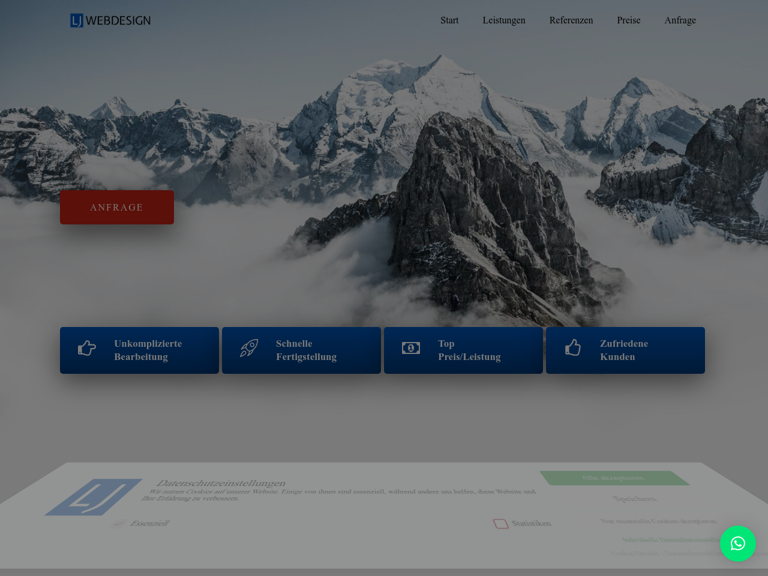768x576 pixels.
Task: Click the pointing hand icon for Unkomplizierte Bearbeitung
Action: pos(87,348)
